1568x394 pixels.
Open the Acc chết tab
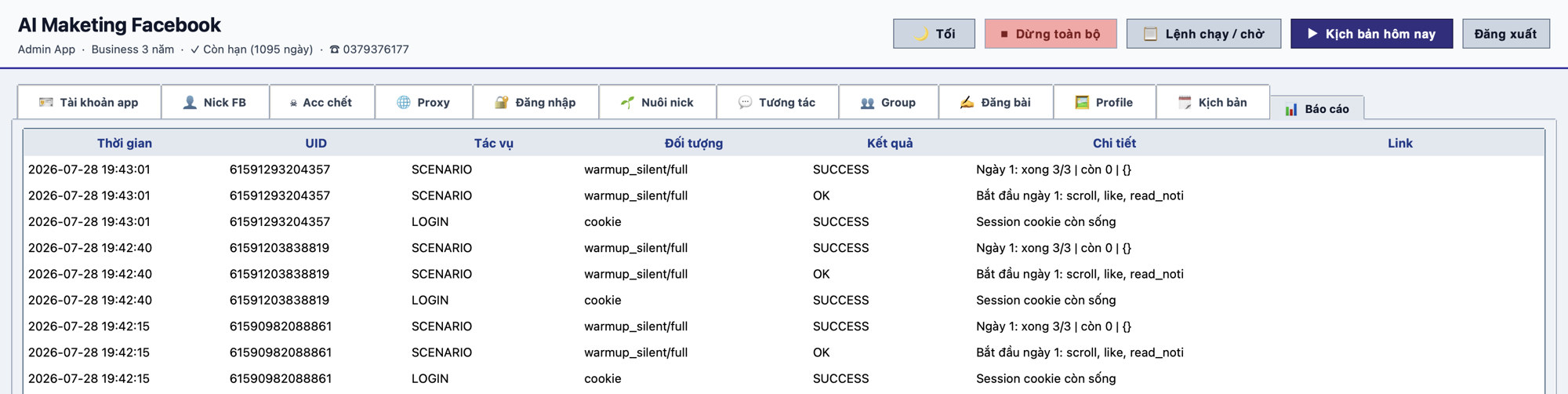pos(321,102)
